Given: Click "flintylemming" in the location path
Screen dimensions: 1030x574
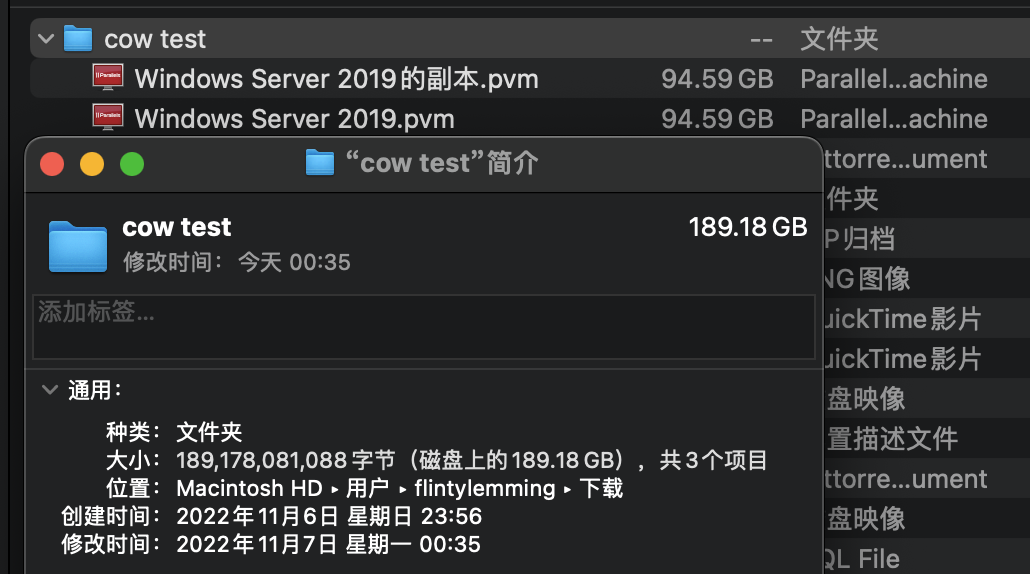Looking at the screenshot, I should pos(484,488).
